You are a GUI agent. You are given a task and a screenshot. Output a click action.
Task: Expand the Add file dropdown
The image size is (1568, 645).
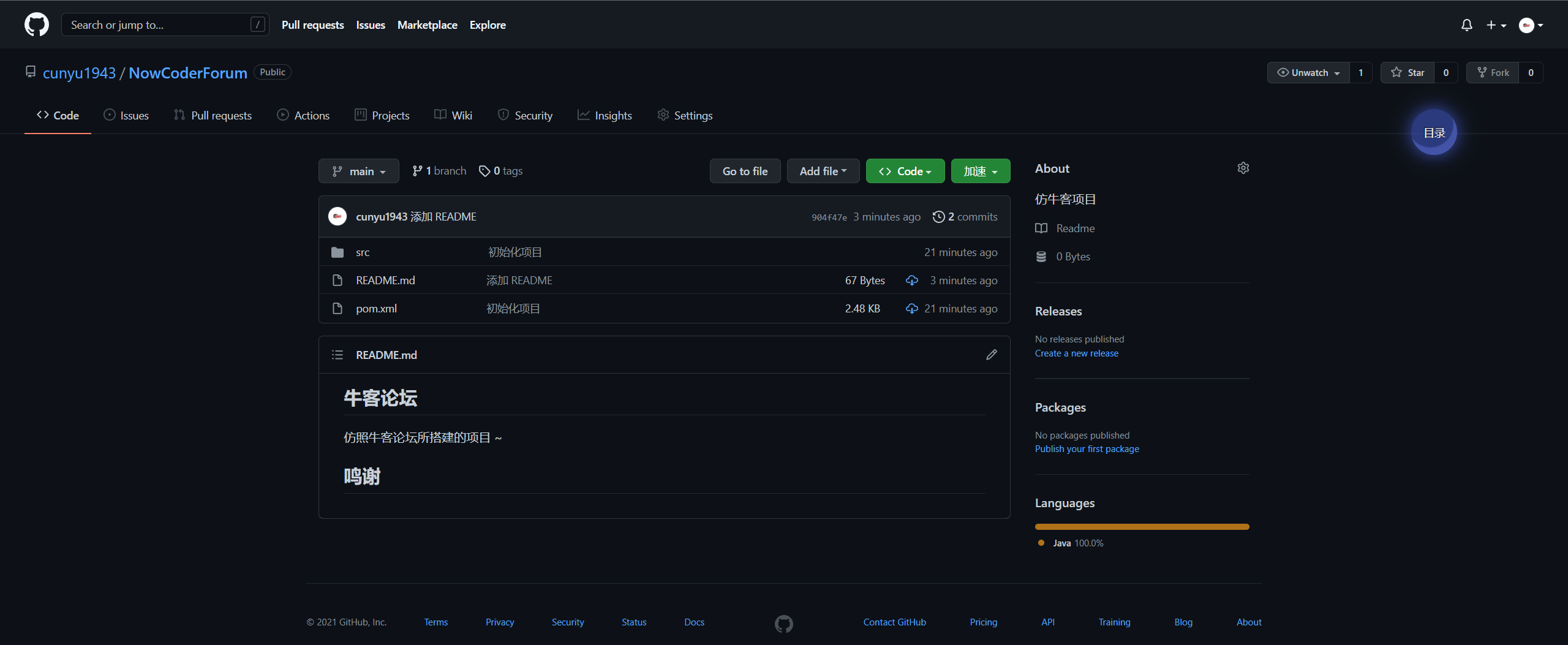(x=823, y=171)
